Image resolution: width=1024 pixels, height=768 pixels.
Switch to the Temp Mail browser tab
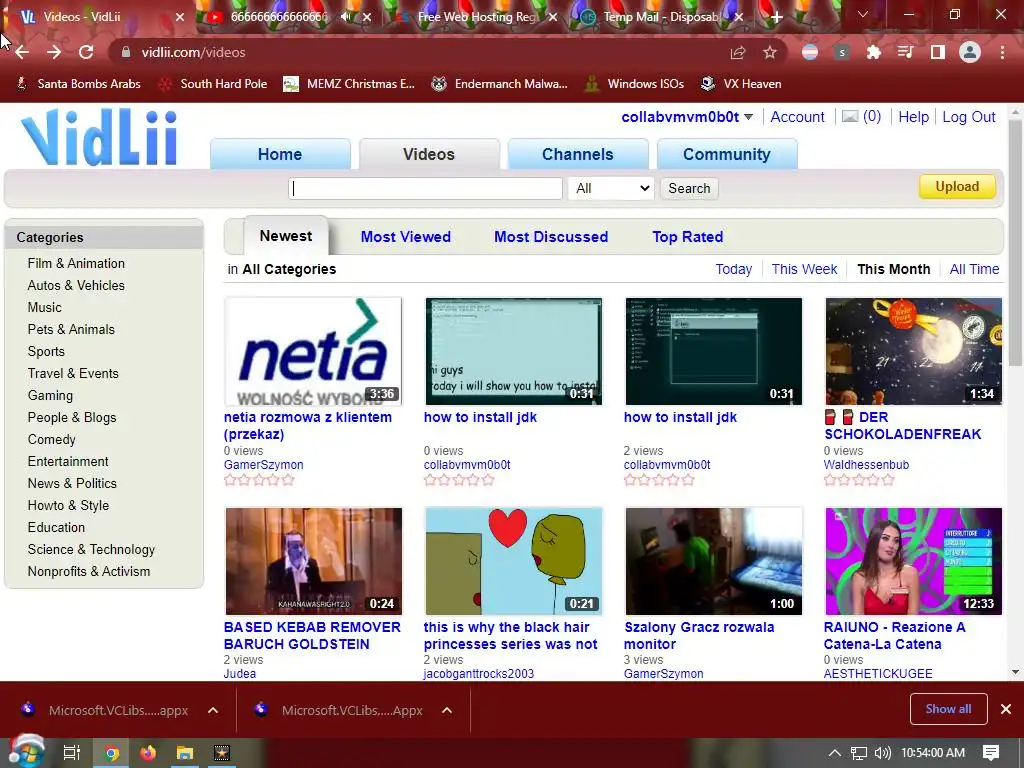coord(660,17)
